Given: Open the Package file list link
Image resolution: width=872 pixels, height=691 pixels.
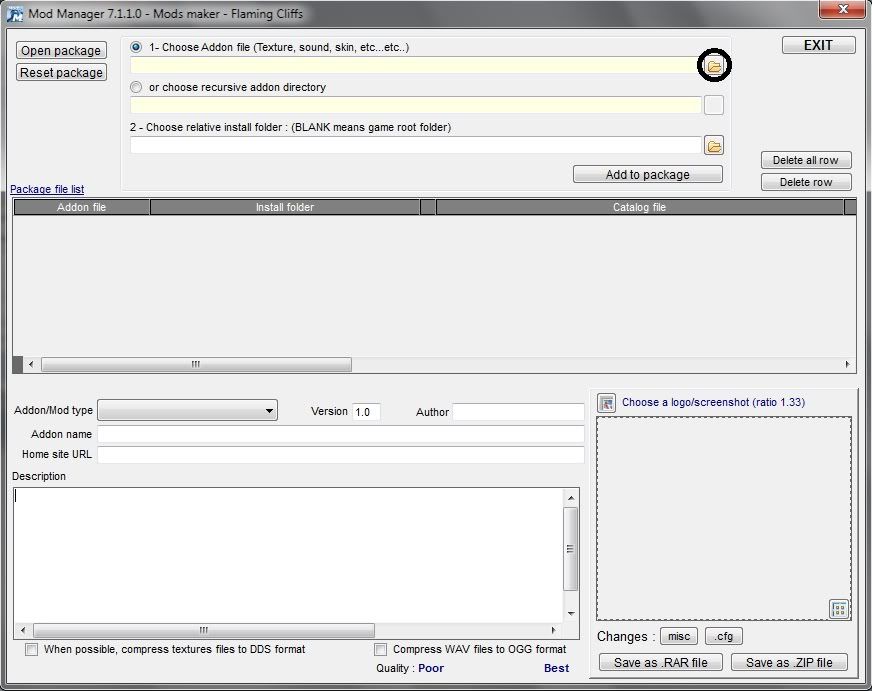Looking at the screenshot, I should (47, 189).
